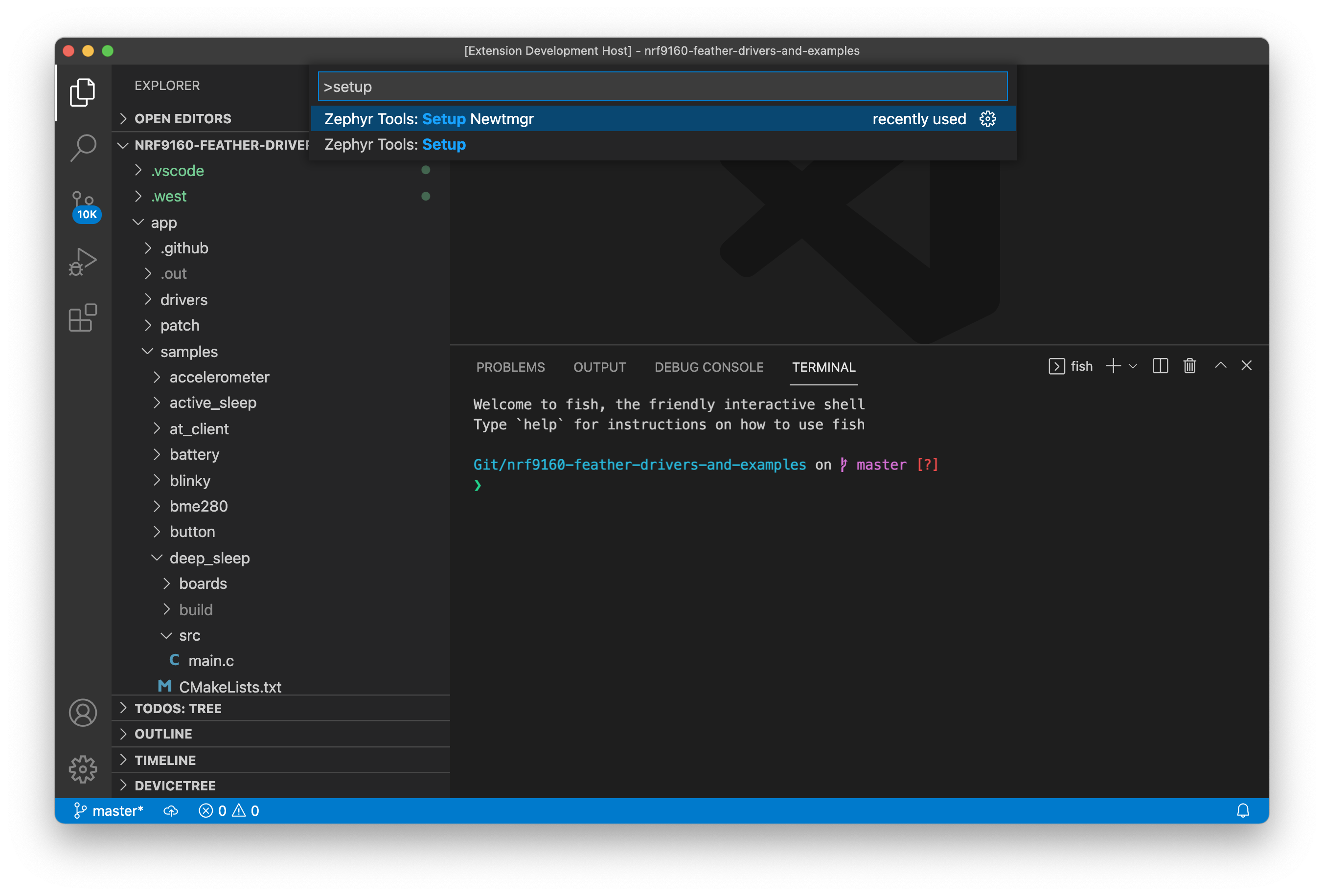
Task: Close the bottom panel
Action: 1247,366
